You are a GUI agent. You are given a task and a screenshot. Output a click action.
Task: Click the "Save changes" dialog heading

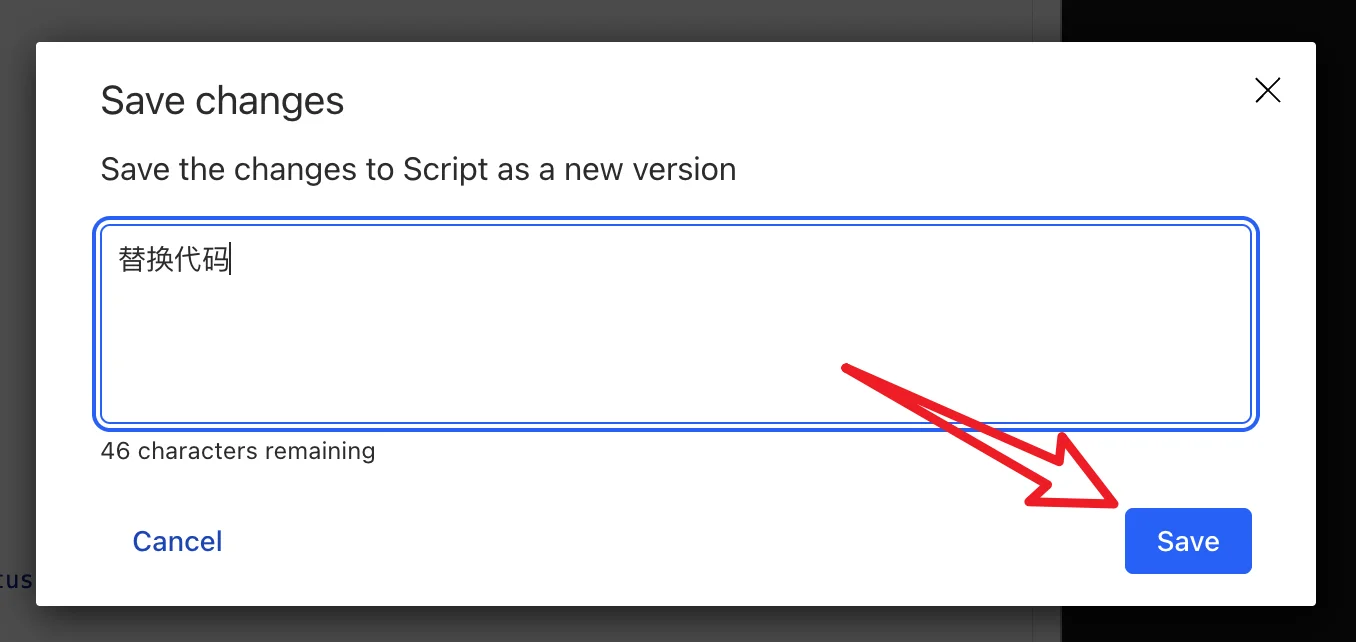(x=222, y=101)
